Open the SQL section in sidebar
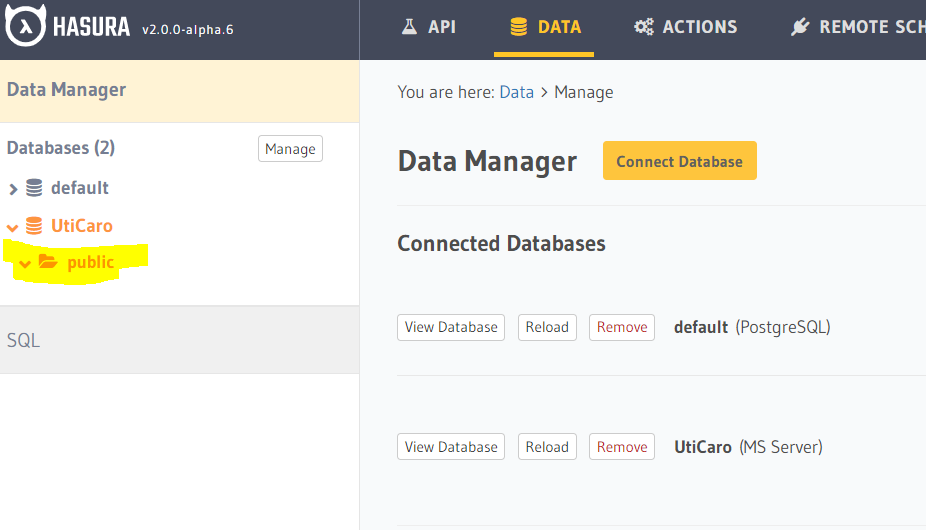The width and height of the screenshot is (926, 530). [180, 340]
